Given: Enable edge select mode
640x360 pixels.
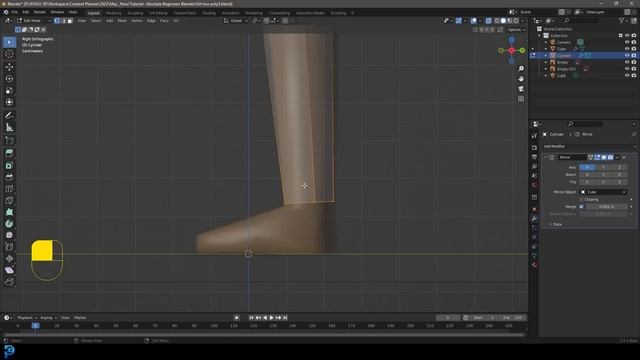Looking at the screenshot, I should [x=63, y=20].
